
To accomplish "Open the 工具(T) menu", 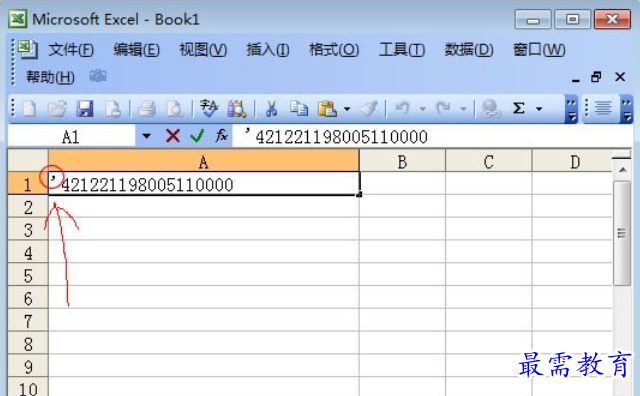I will [402, 50].
